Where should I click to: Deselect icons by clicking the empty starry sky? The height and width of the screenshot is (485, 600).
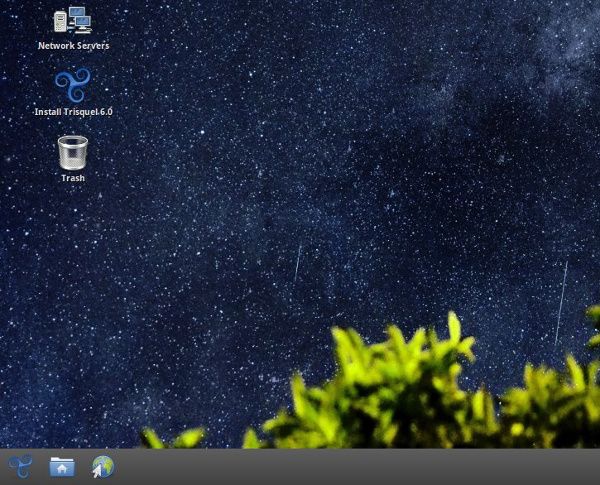(300, 150)
